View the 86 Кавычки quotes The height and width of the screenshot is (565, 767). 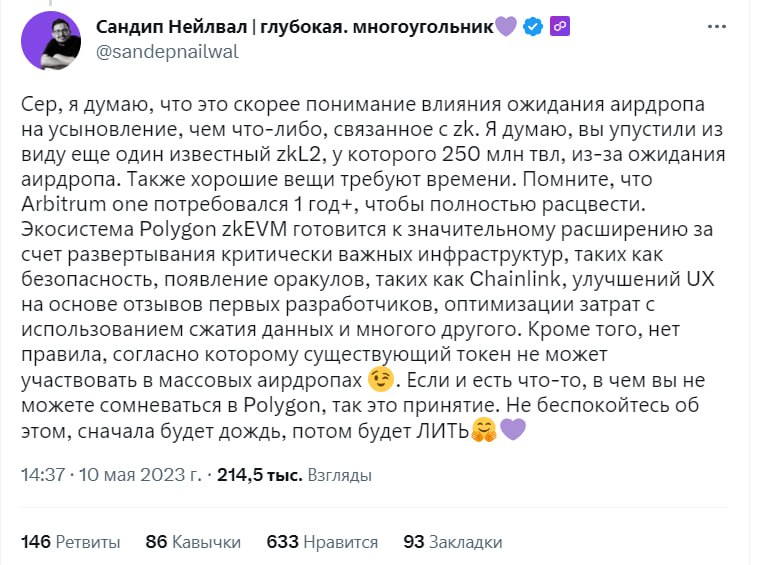(x=193, y=542)
